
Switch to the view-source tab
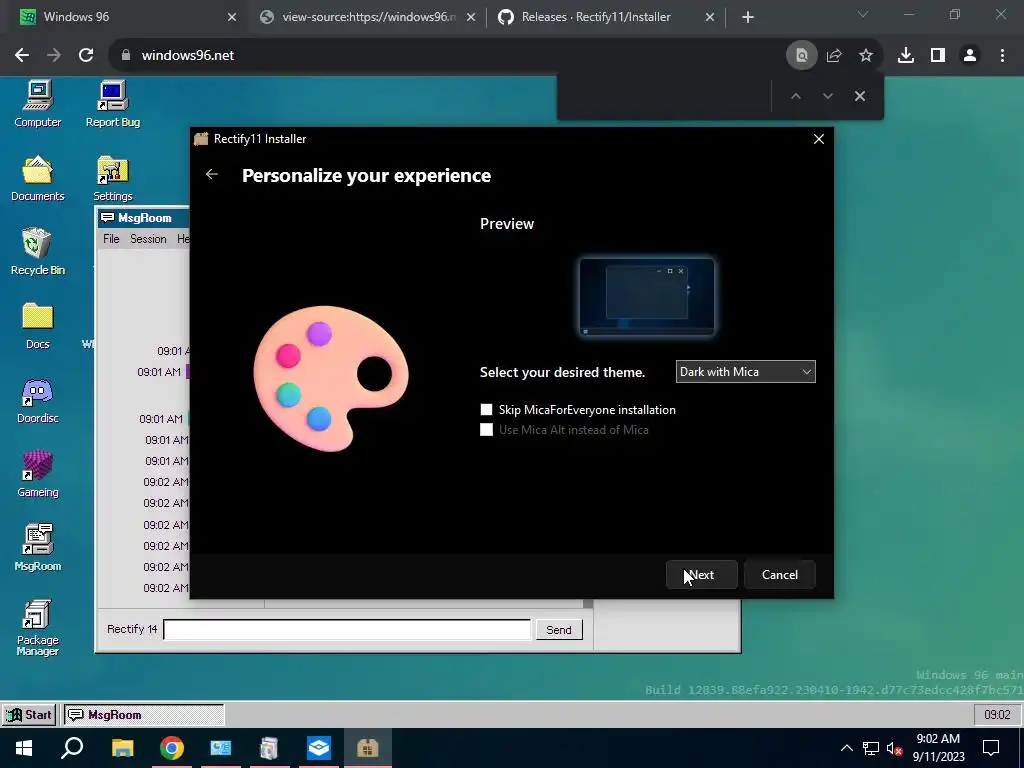368,17
